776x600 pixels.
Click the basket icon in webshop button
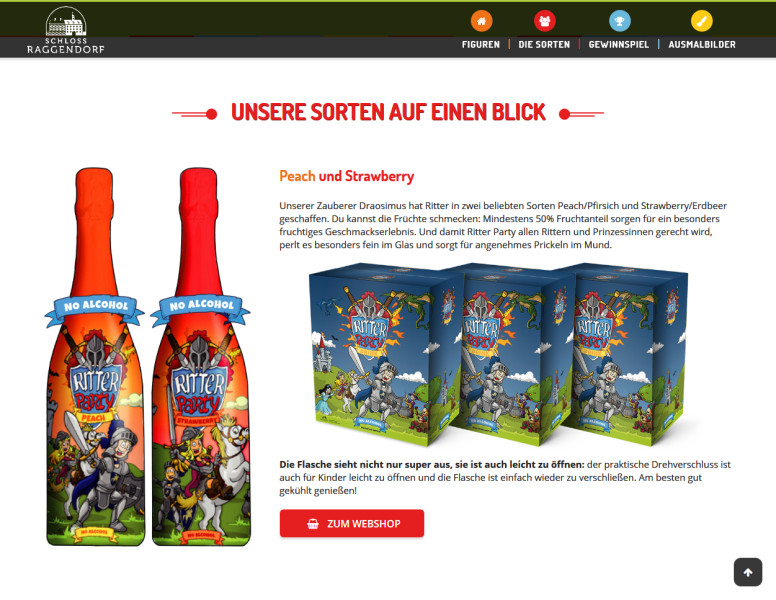(313, 524)
